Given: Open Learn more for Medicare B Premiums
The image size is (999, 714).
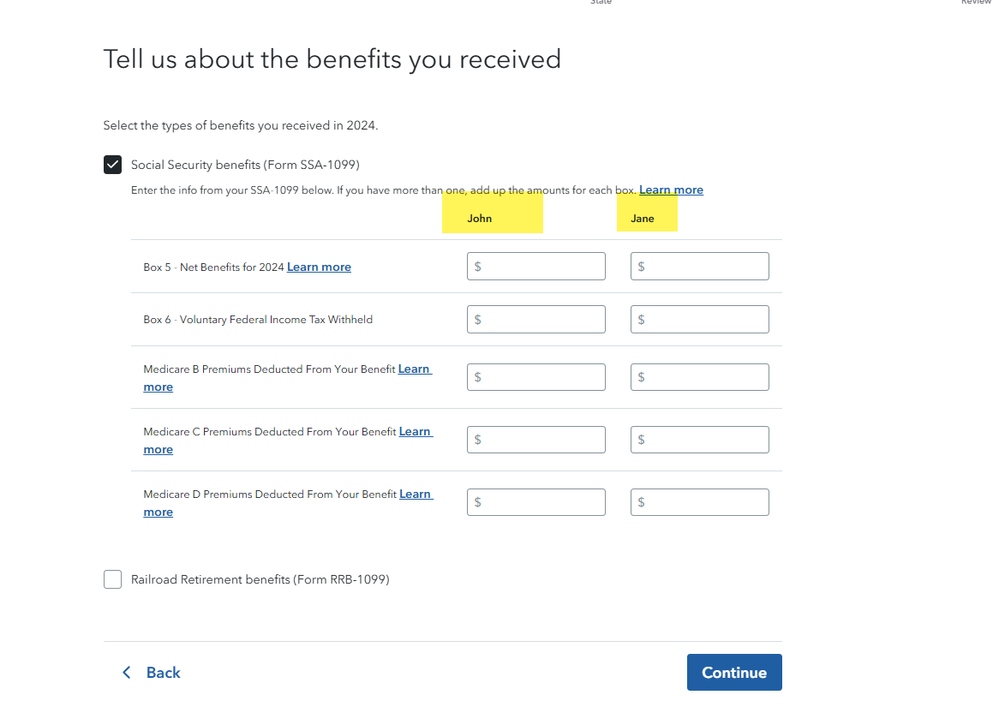Looking at the screenshot, I should click(x=414, y=369).
